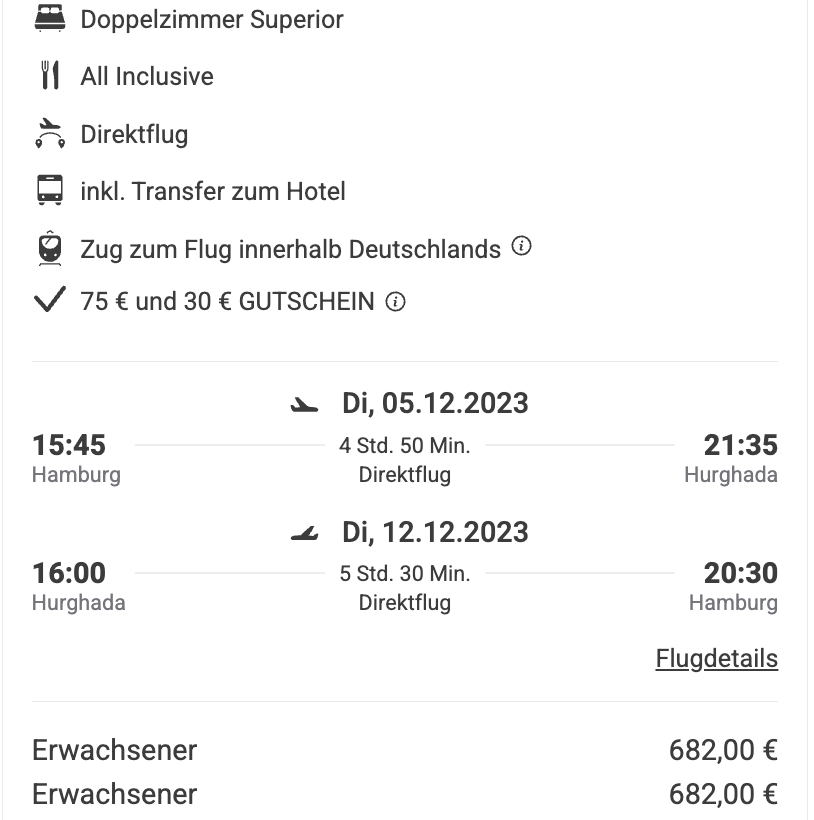Screen dimensions: 814x820
Task: Click the first Erwachsener price 682,00 €
Action: 723,750
